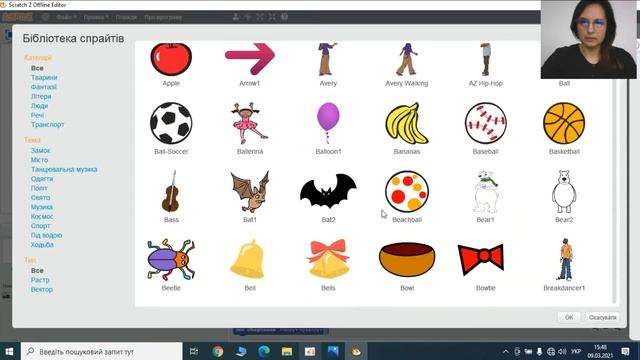640x360 pixels.
Task: Cancel the sprite library with Скасувати
Action: (602, 317)
